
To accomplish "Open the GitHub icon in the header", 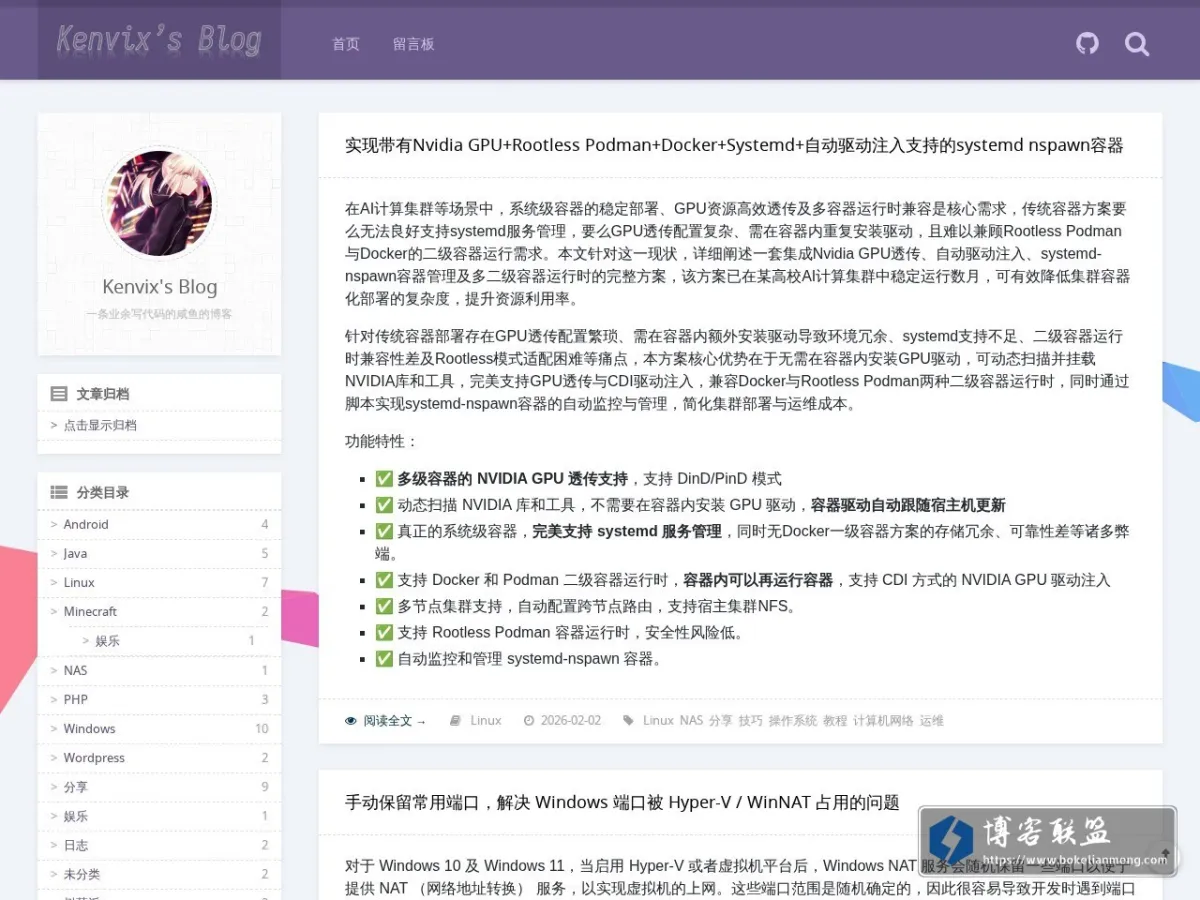I will point(1087,43).
